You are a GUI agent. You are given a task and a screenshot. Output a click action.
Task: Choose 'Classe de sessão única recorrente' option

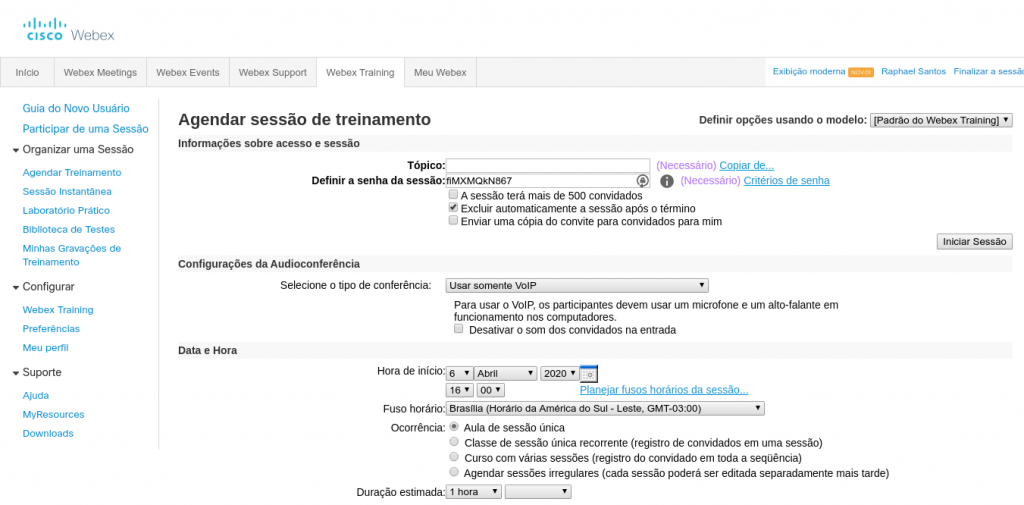pyautogui.click(x=454, y=442)
